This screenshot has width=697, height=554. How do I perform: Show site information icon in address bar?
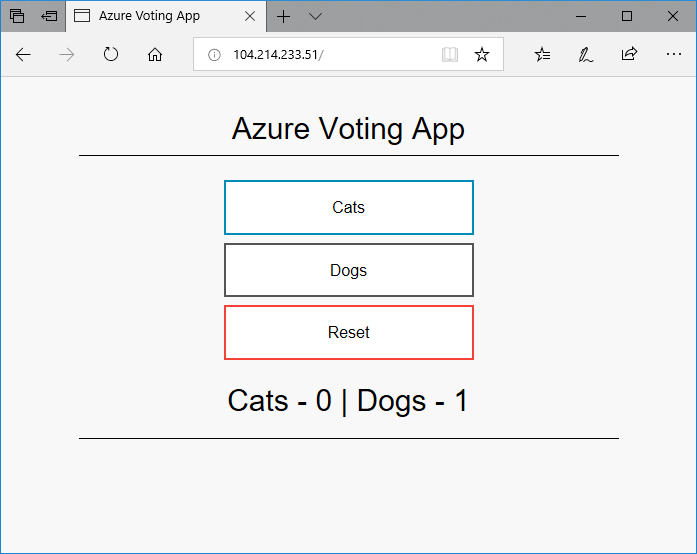[214, 55]
